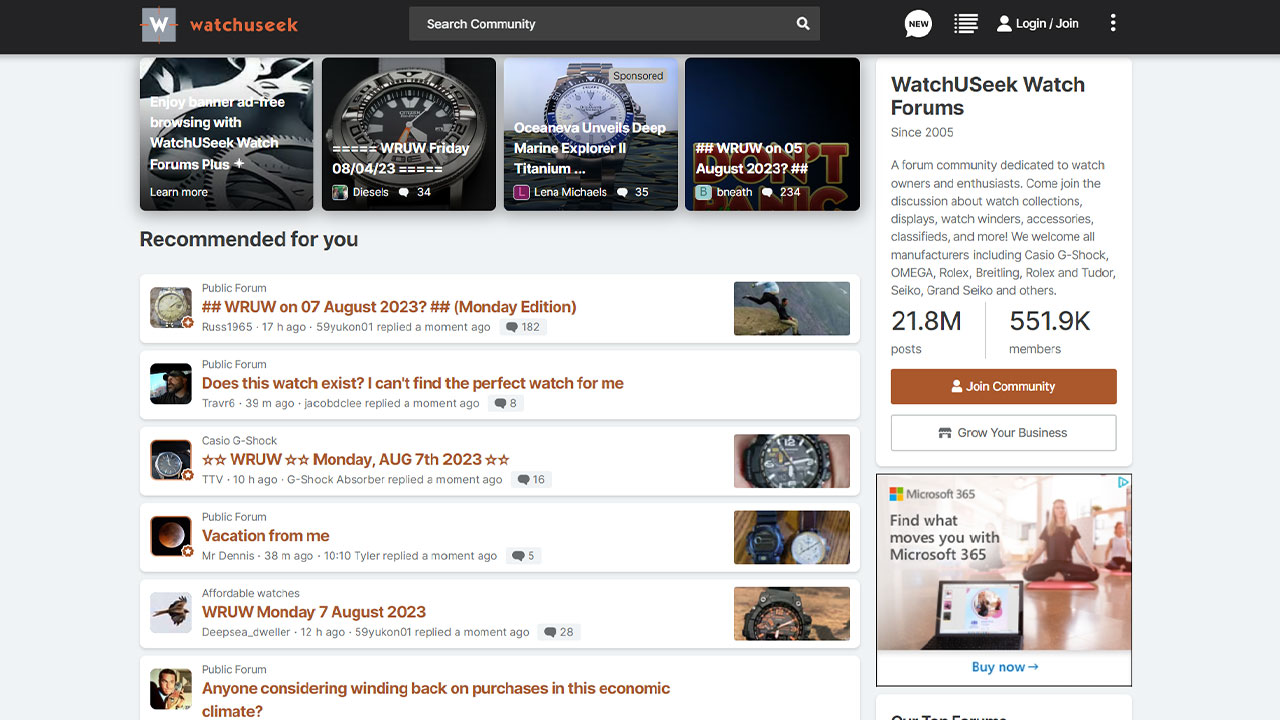Click Buy now on the Microsoft 365 ad

[x=1003, y=666]
